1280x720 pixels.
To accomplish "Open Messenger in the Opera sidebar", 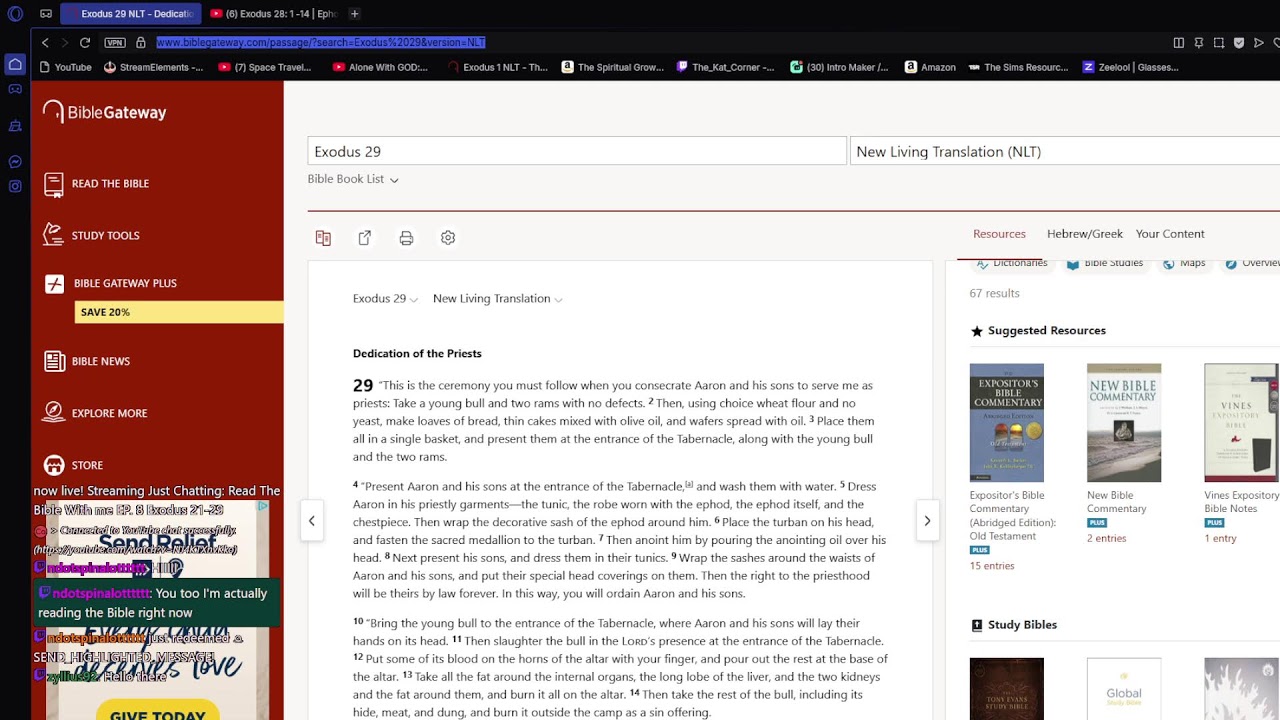I will 15,161.
